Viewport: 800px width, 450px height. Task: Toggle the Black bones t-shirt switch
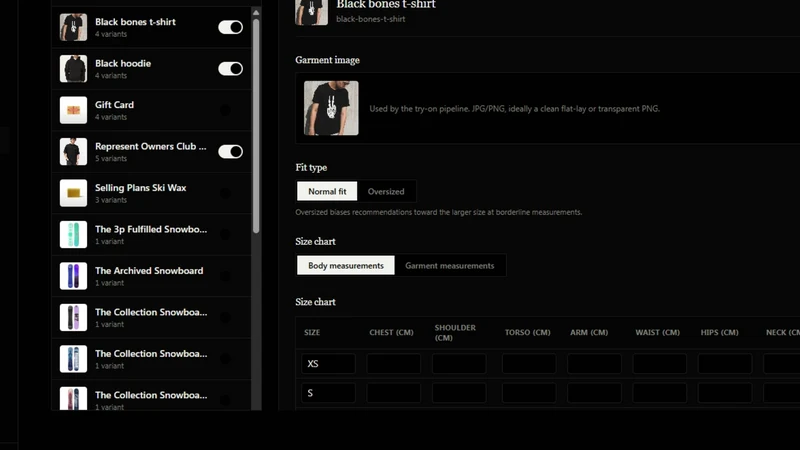coord(230,27)
